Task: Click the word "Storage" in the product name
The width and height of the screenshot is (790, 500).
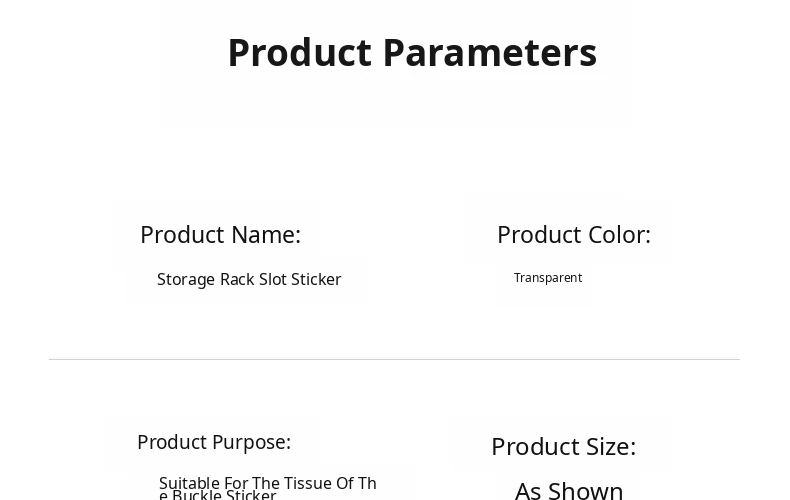Action: pos(186,279)
